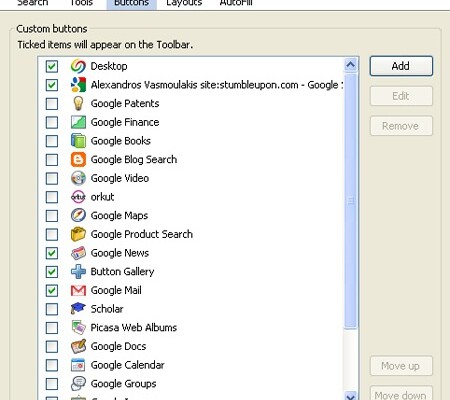The width and height of the screenshot is (450, 400).
Task: Click the Move up button
Action: click(401, 366)
